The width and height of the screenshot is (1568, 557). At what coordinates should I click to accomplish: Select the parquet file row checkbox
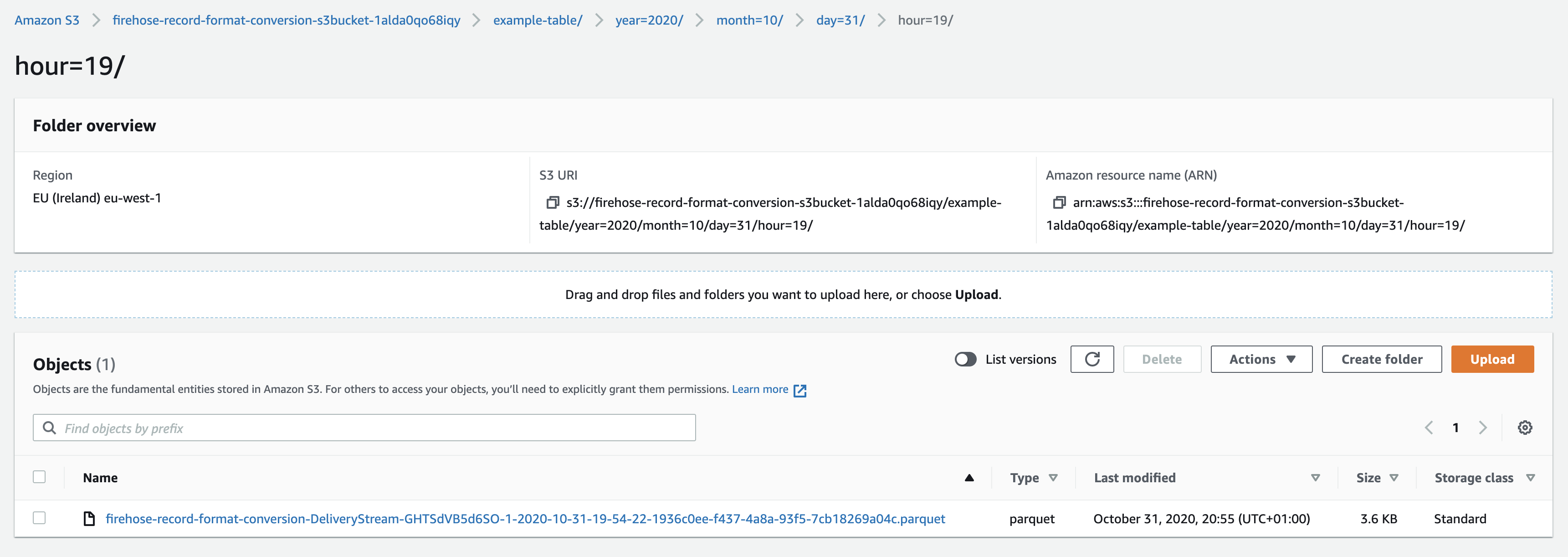coord(40,518)
